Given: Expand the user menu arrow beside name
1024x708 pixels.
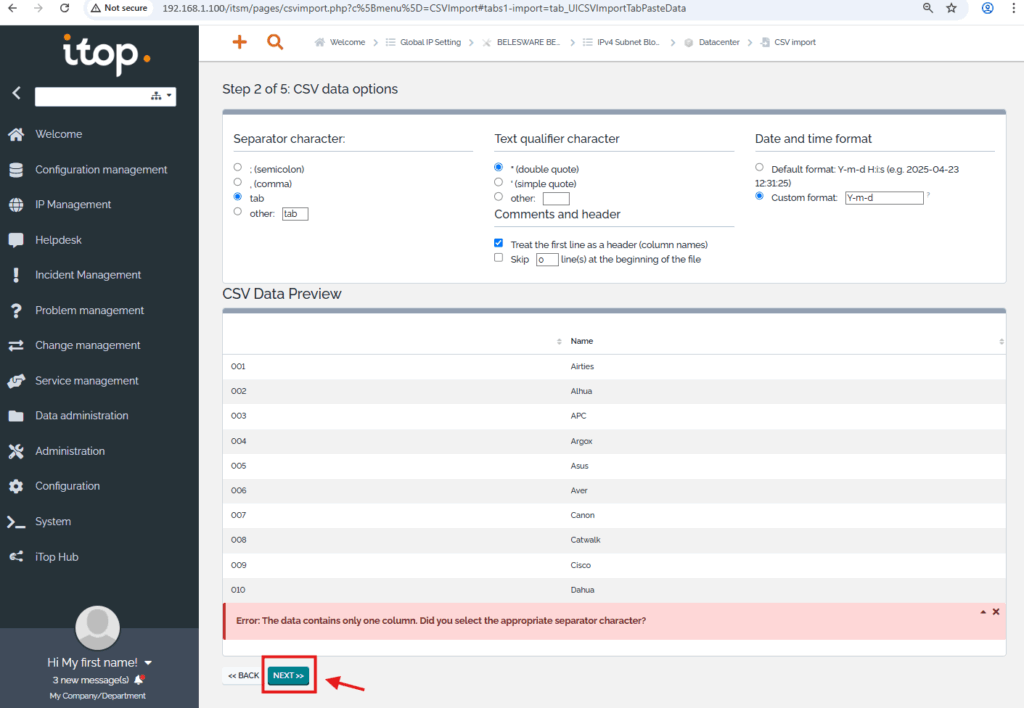Looking at the screenshot, I should pyautogui.click(x=148, y=663).
